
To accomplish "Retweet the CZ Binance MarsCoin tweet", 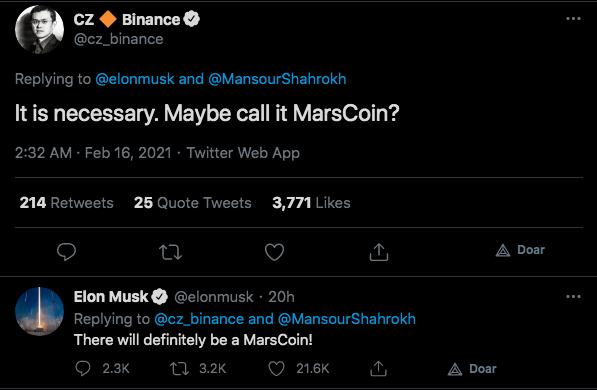I will click(170, 252).
